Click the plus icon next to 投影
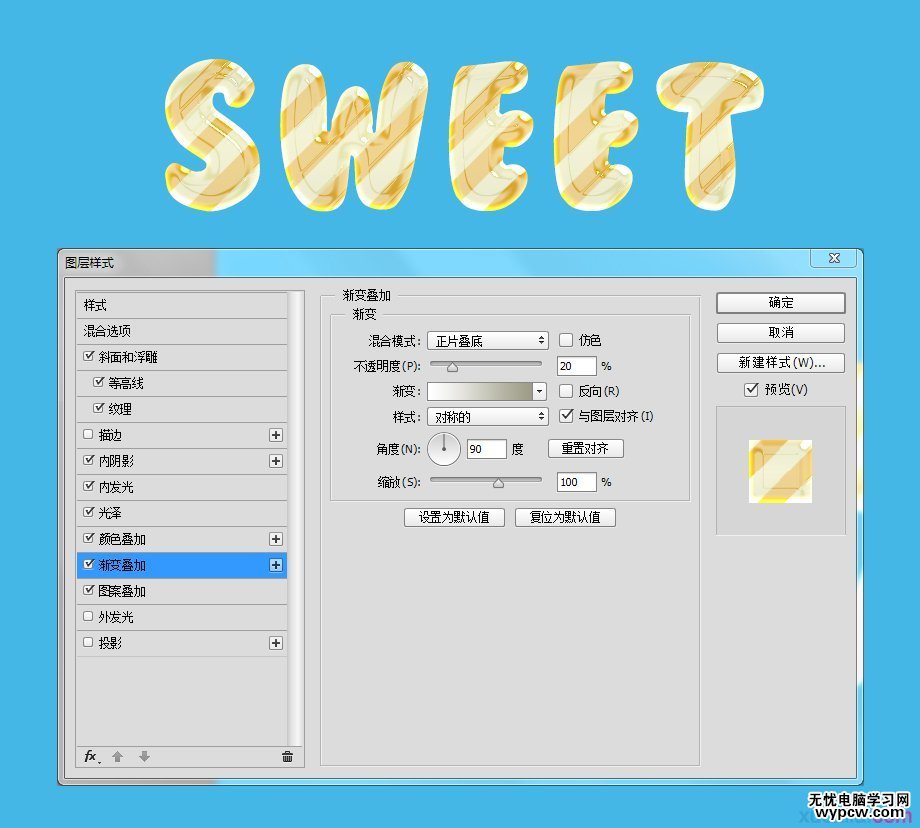Viewport: 920px width, 828px height. click(275, 642)
